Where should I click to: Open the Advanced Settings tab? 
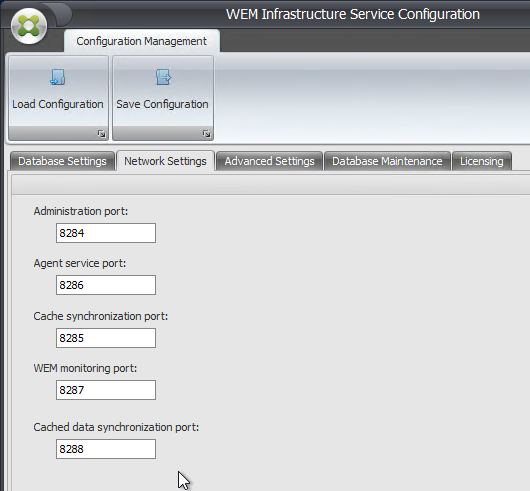click(x=269, y=161)
